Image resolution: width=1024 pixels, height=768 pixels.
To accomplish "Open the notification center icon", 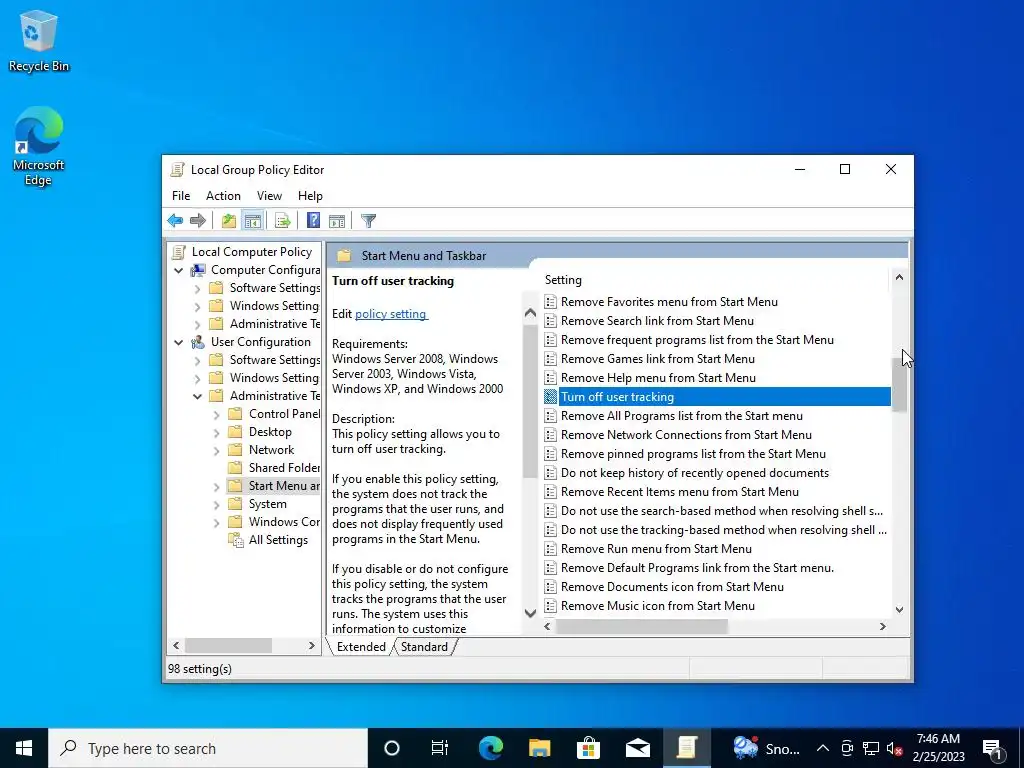I will [x=992, y=748].
